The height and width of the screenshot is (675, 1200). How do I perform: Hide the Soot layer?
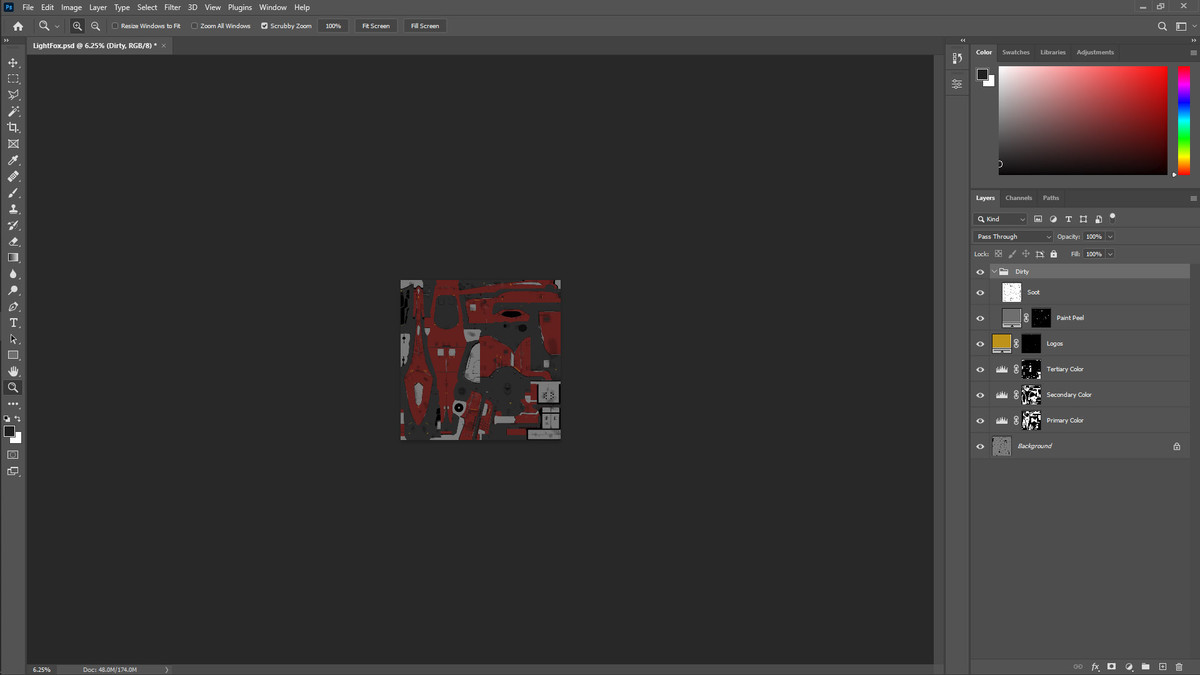click(980, 293)
